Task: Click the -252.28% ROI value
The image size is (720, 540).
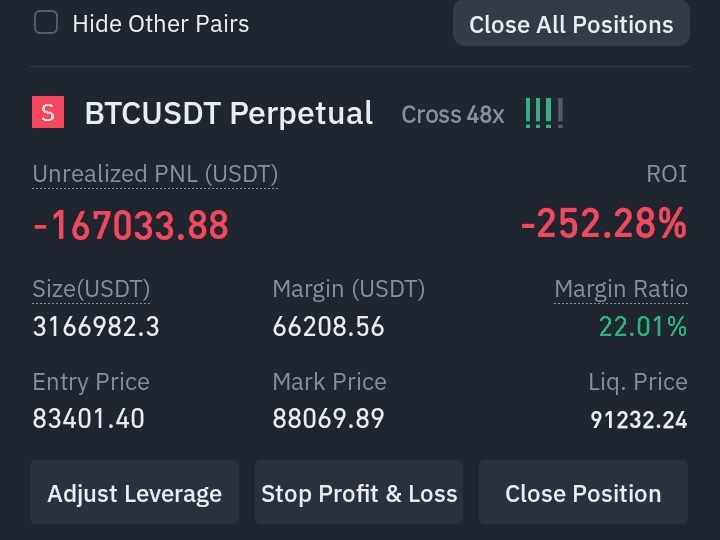Action: click(x=604, y=223)
